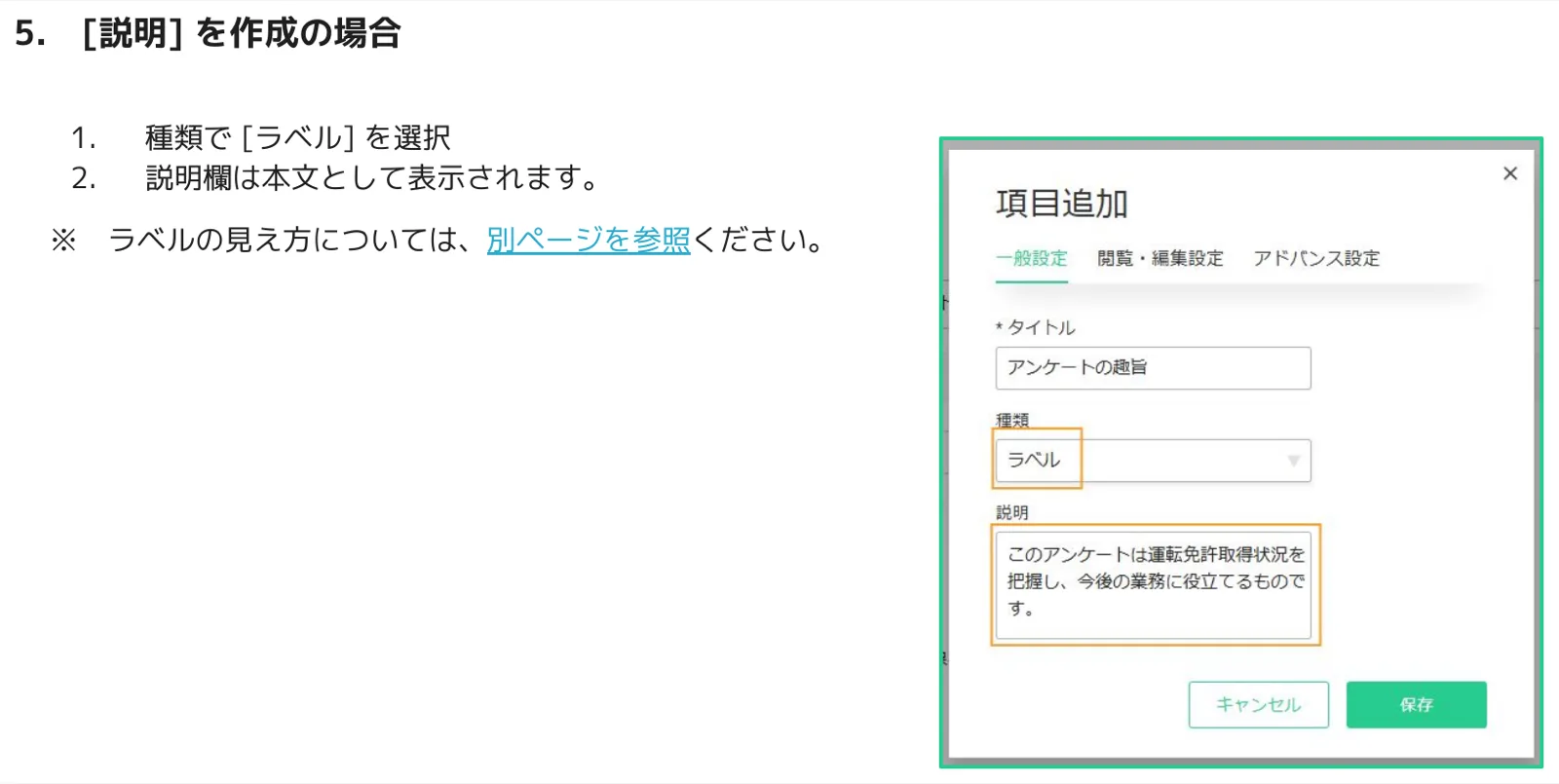This screenshot has height=784, width=1559.
Task: Close the 項目追加 dialog with the X
Action: [x=1510, y=173]
